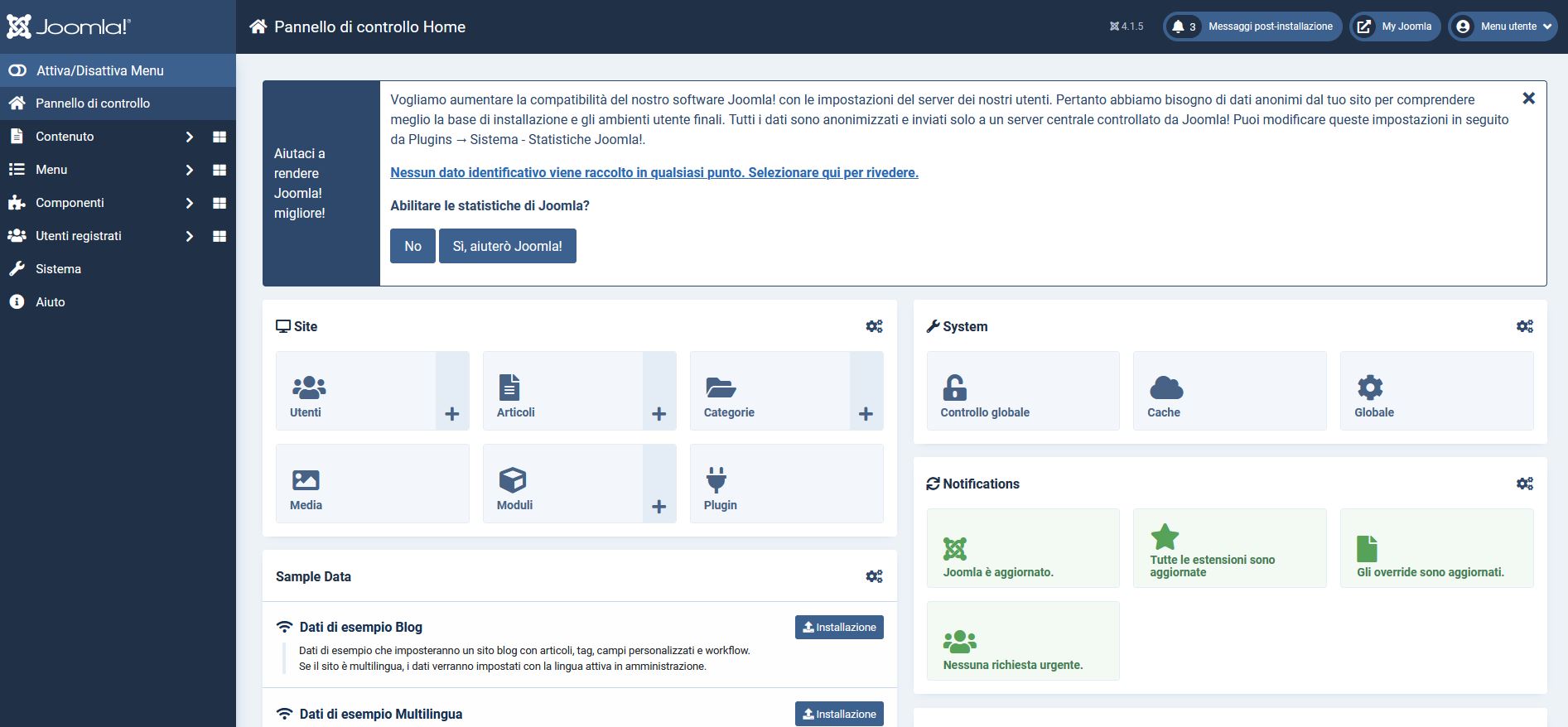The image size is (1568, 727).
Task: Open Messaggi post-installazione notifications
Action: point(1252,26)
